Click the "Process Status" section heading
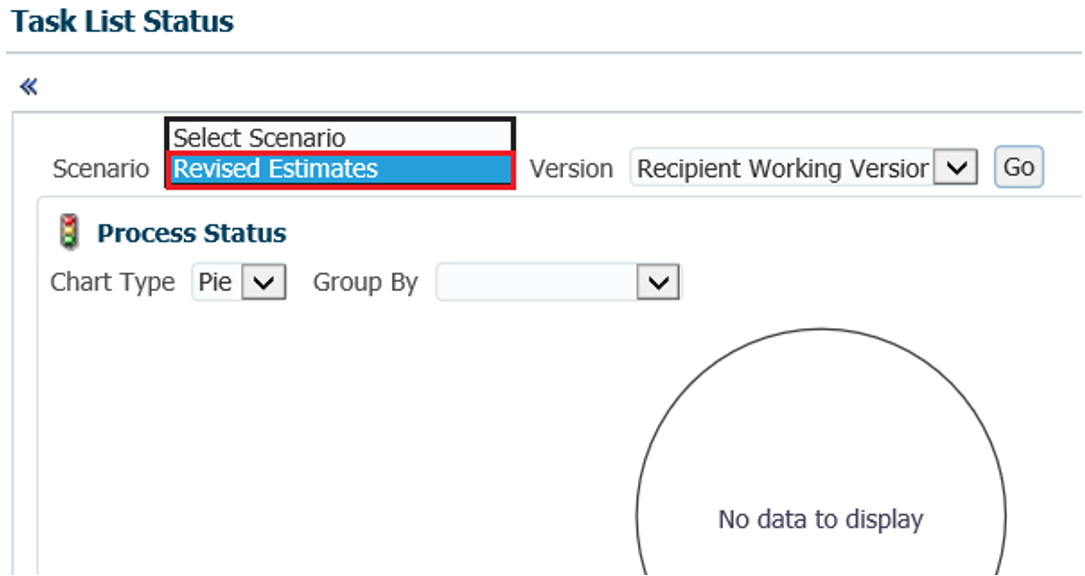1085x576 pixels. pos(191,233)
